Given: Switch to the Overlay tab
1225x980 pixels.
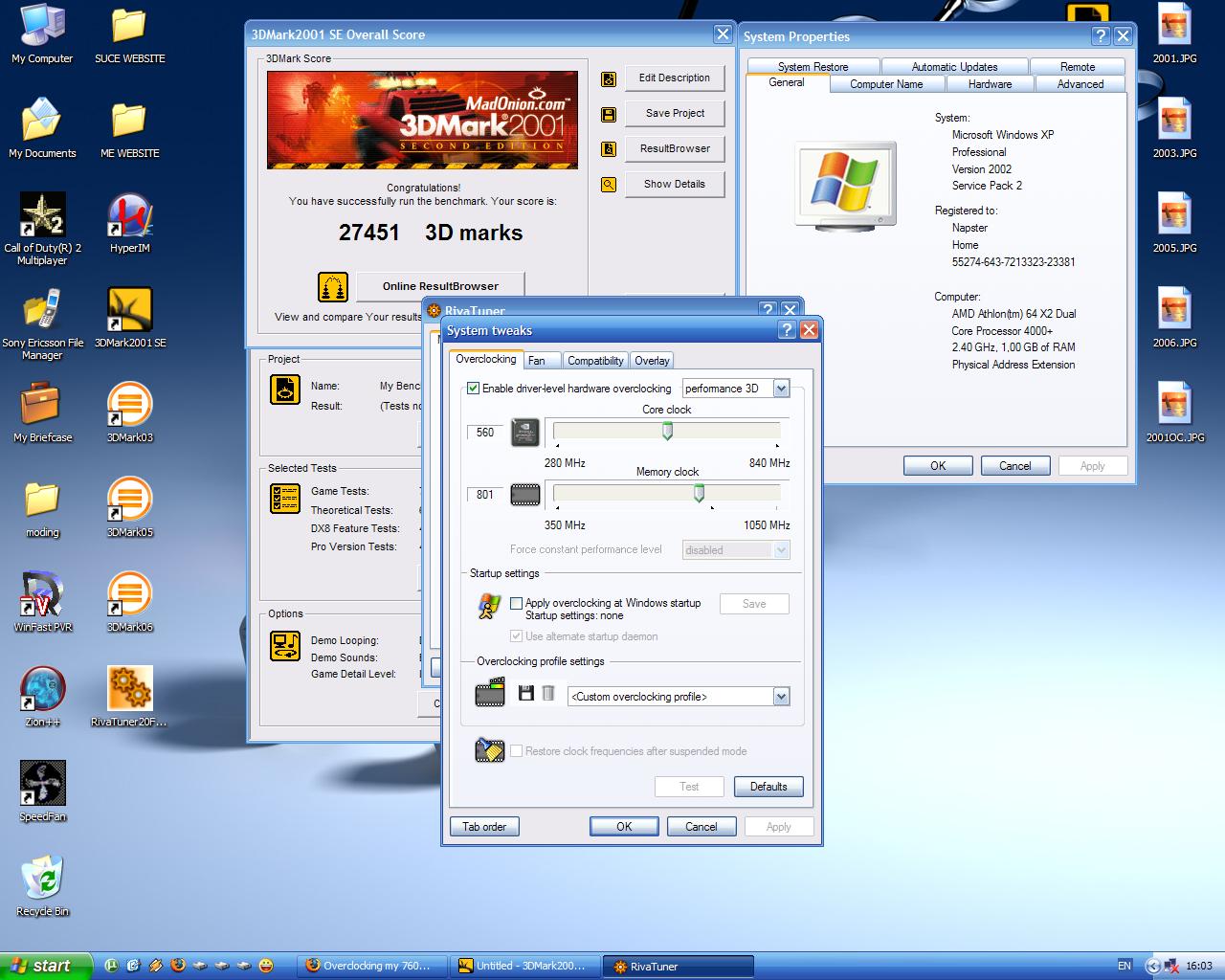Looking at the screenshot, I should (x=652, y=361).
